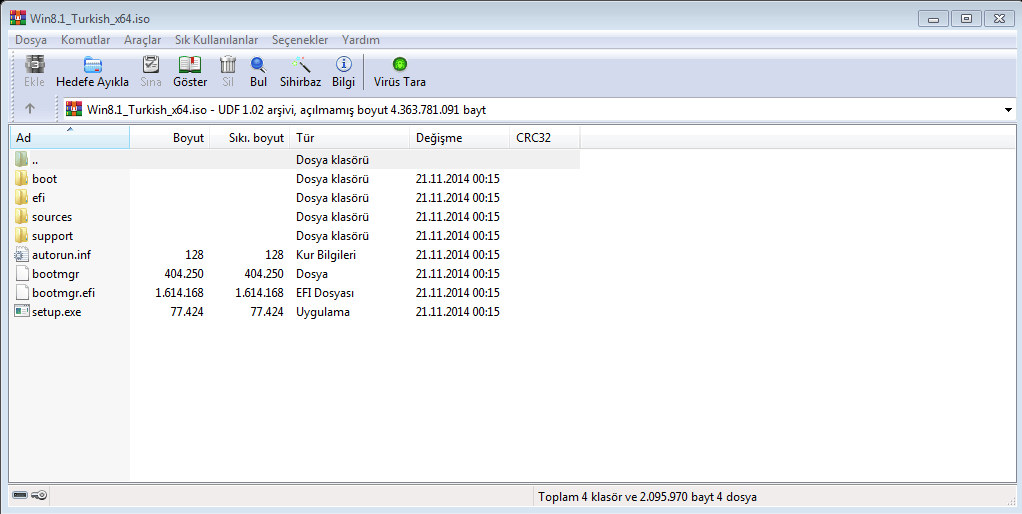Select the support folder icon

(22, 235)
